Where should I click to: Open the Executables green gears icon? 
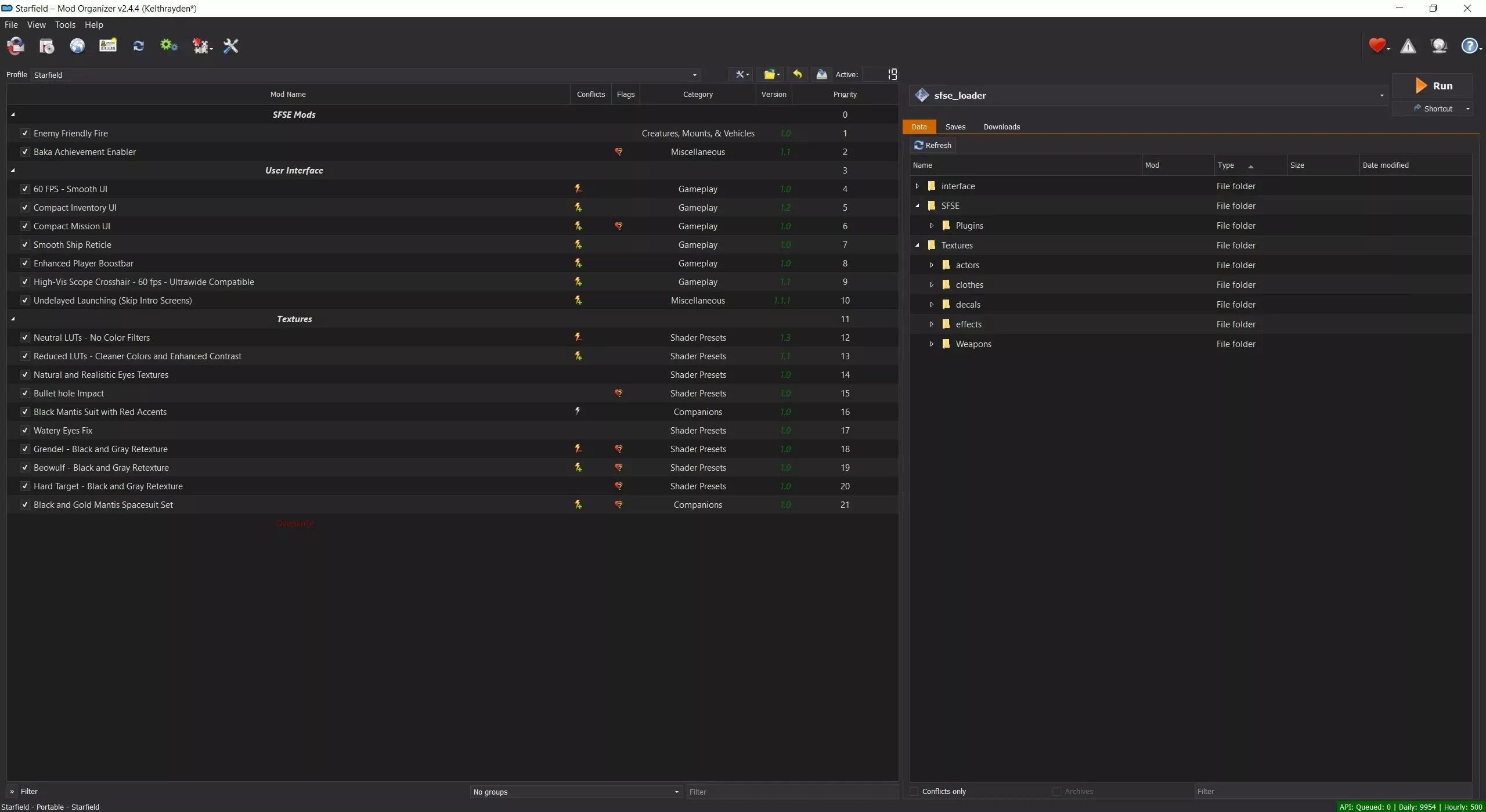[x=169, y=45]
